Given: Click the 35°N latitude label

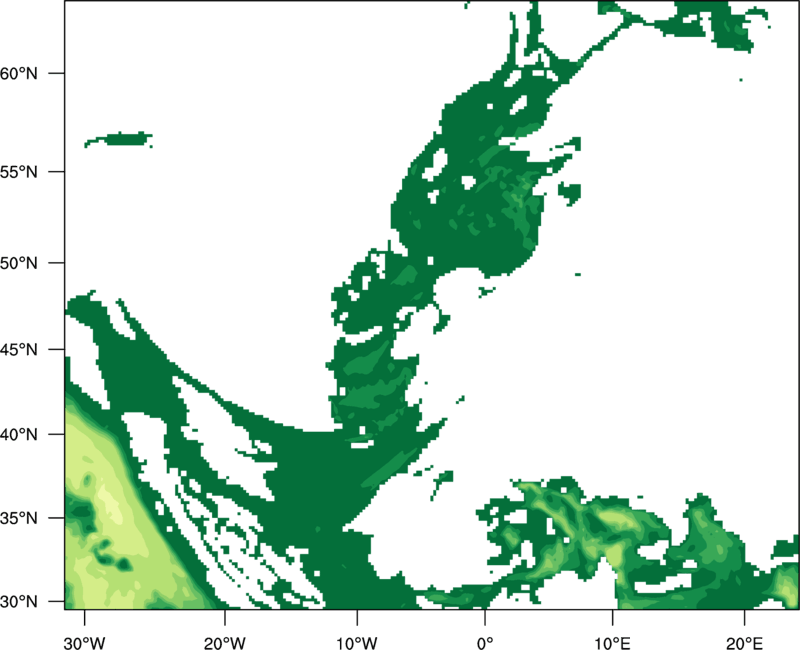Looking at the screenshot, I should pyautogui.click(x=19, y=518).
